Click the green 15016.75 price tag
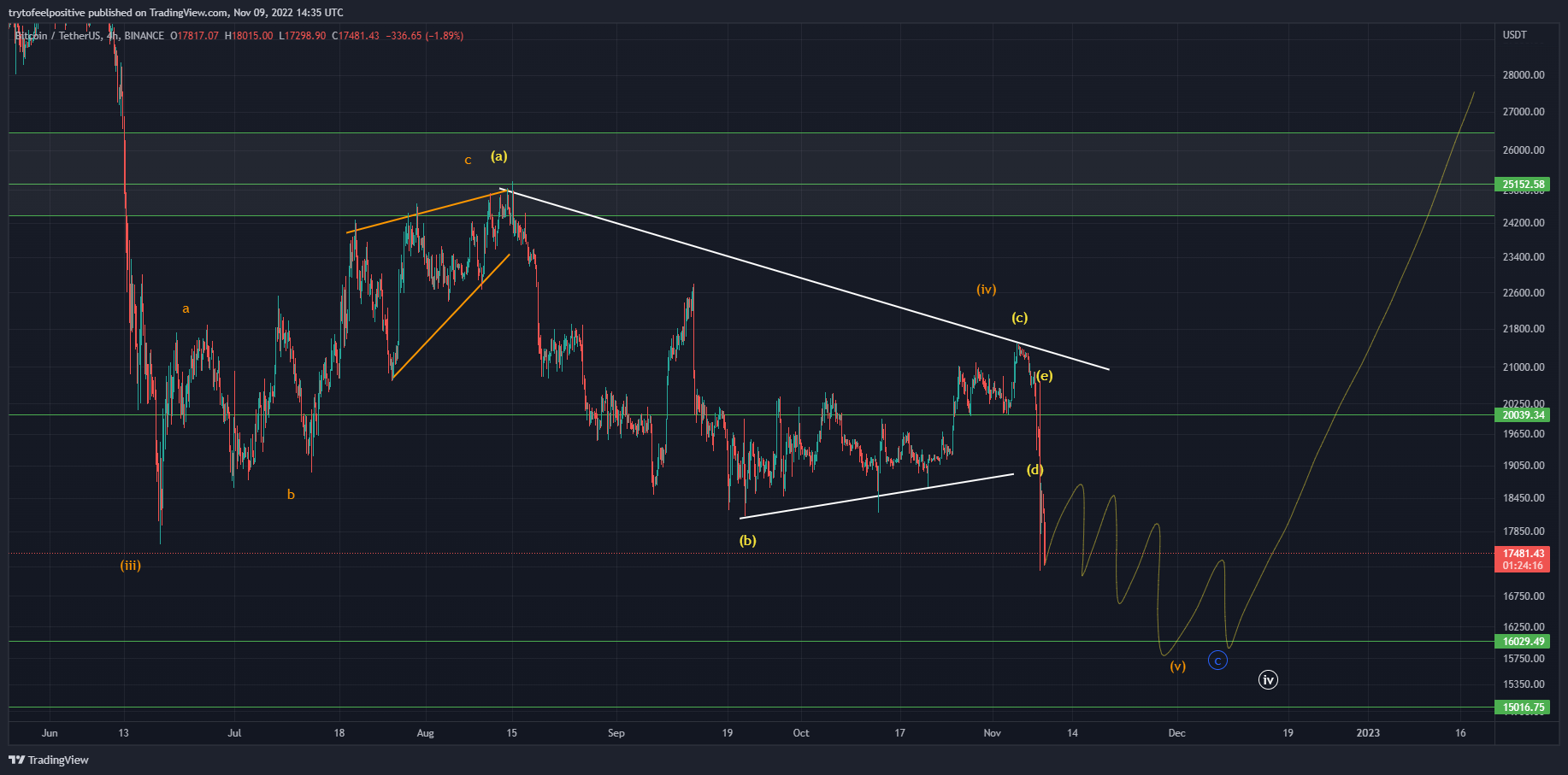Screen dimensions: 1568x775 (x=1523, y=707)
